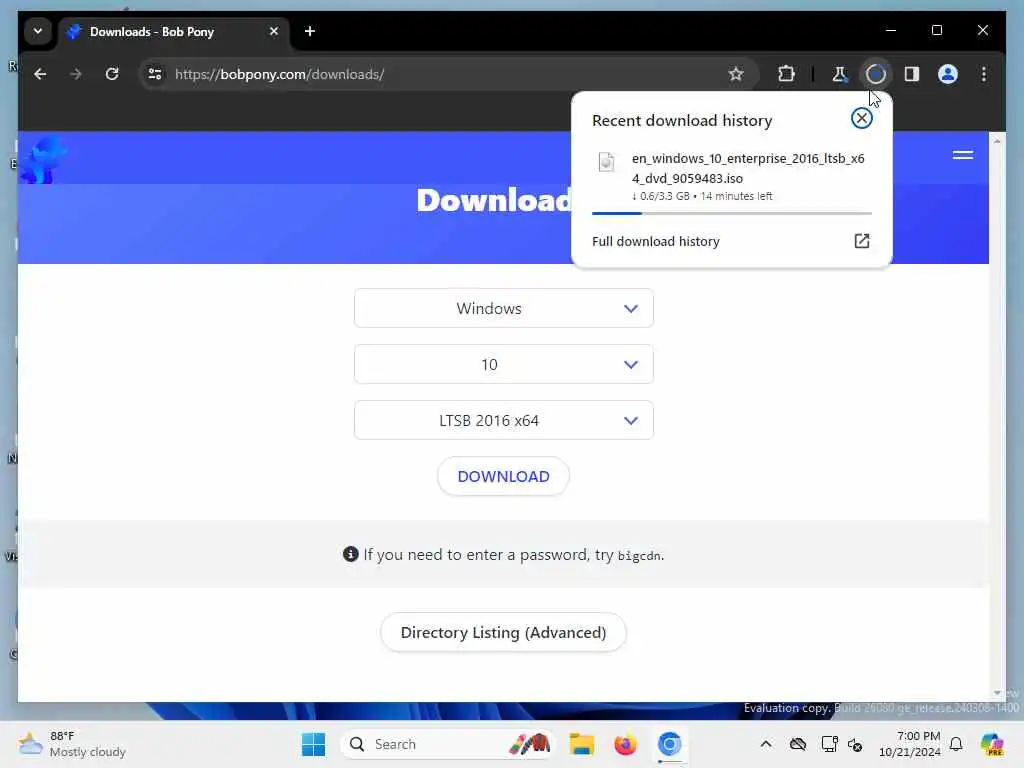Screen dimensions: 1024x768
Task: Open Chrome Labs flask icon
Action: 839,74
